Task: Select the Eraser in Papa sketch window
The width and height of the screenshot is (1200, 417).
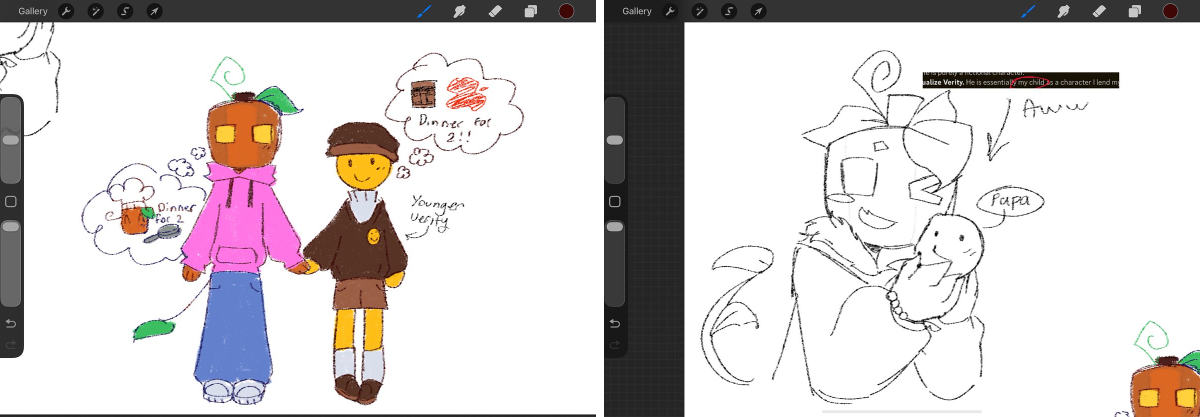Action: pos(1100,11)
